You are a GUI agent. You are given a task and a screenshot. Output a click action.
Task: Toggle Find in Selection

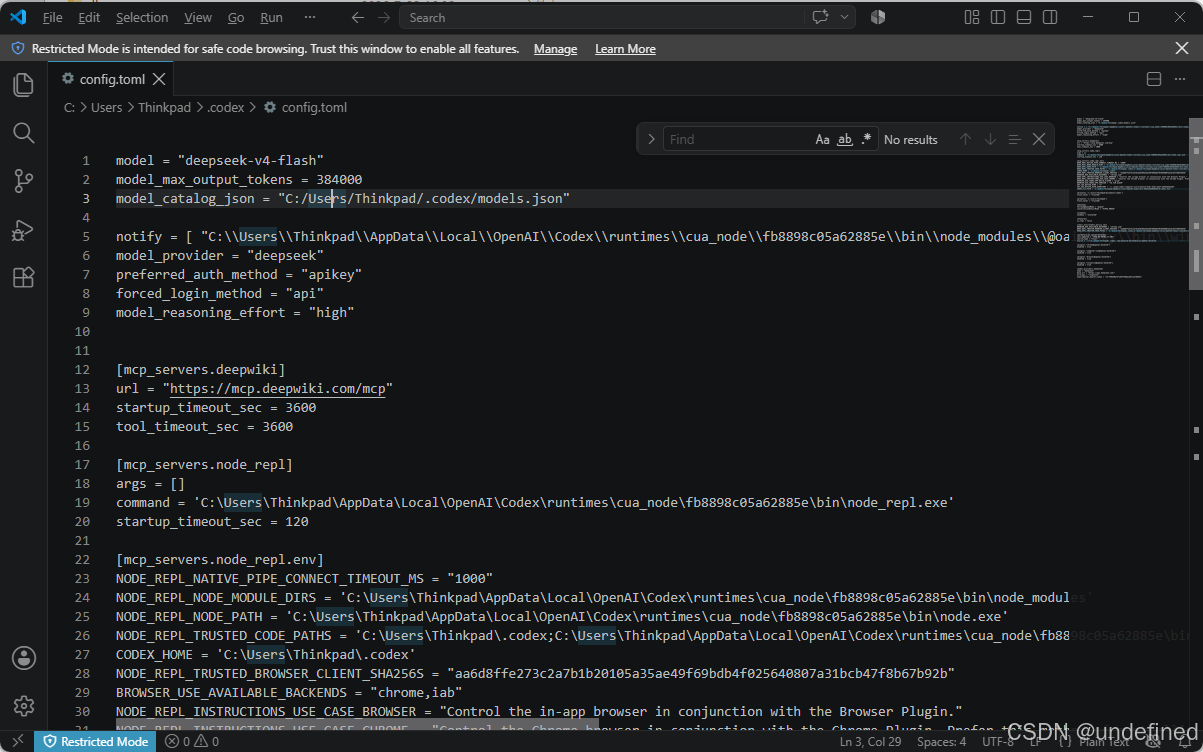(1014, 139)
